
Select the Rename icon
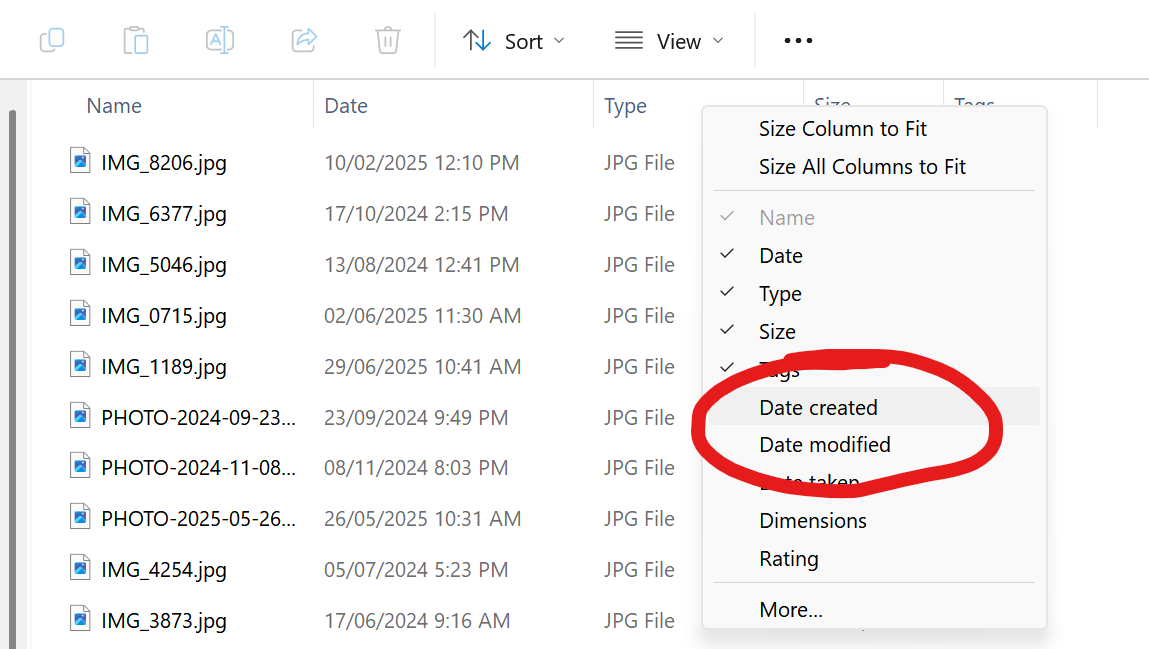[220, 40]
